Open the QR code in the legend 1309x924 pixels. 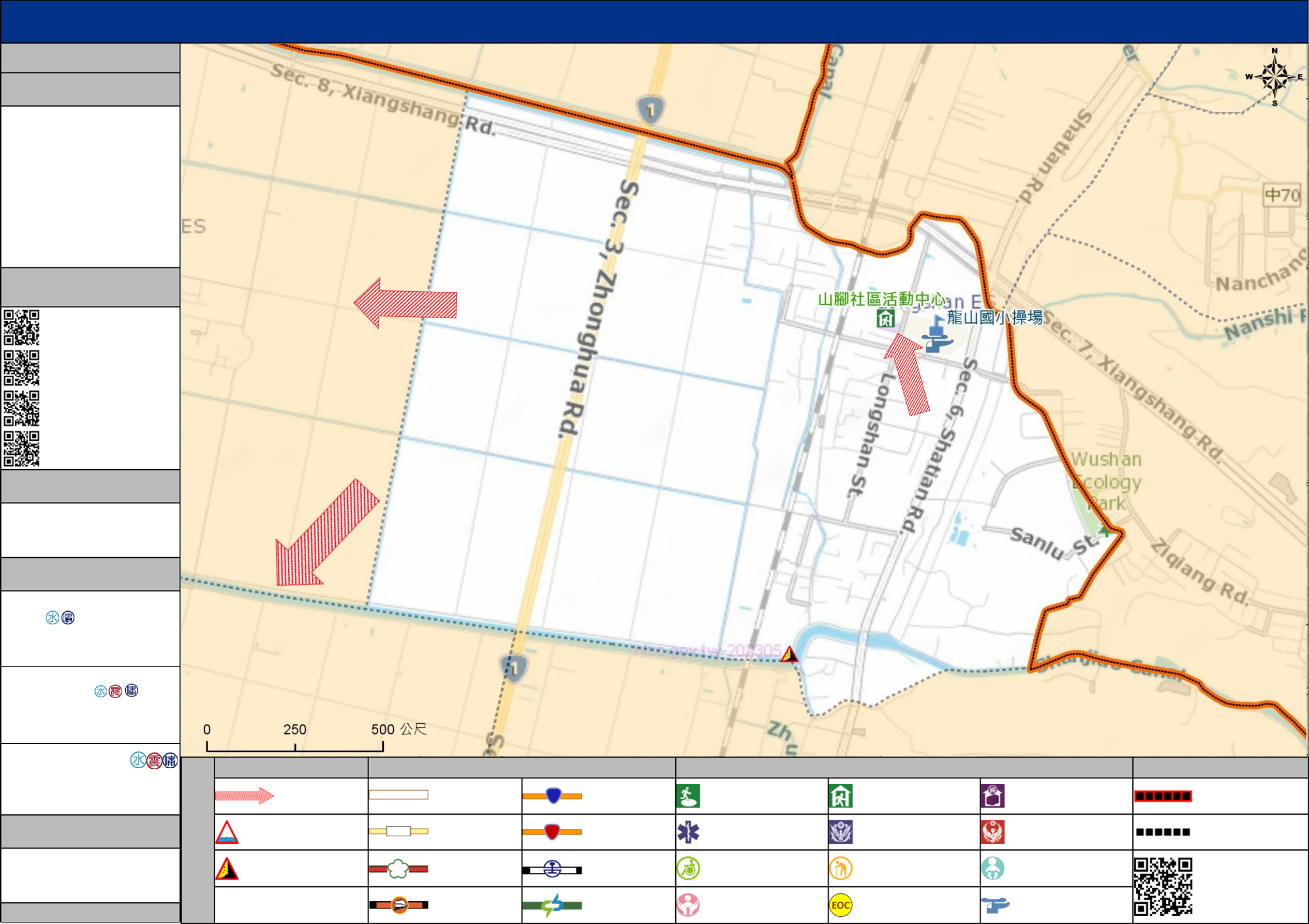pos(1163,886)
